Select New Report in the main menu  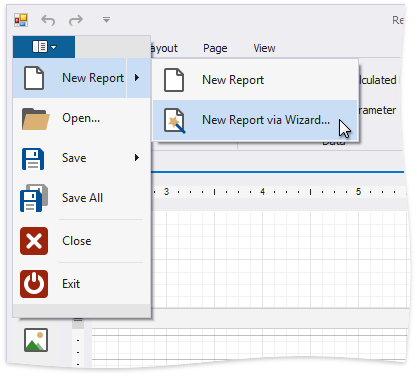pyautogui.click(x=70, y=78)
